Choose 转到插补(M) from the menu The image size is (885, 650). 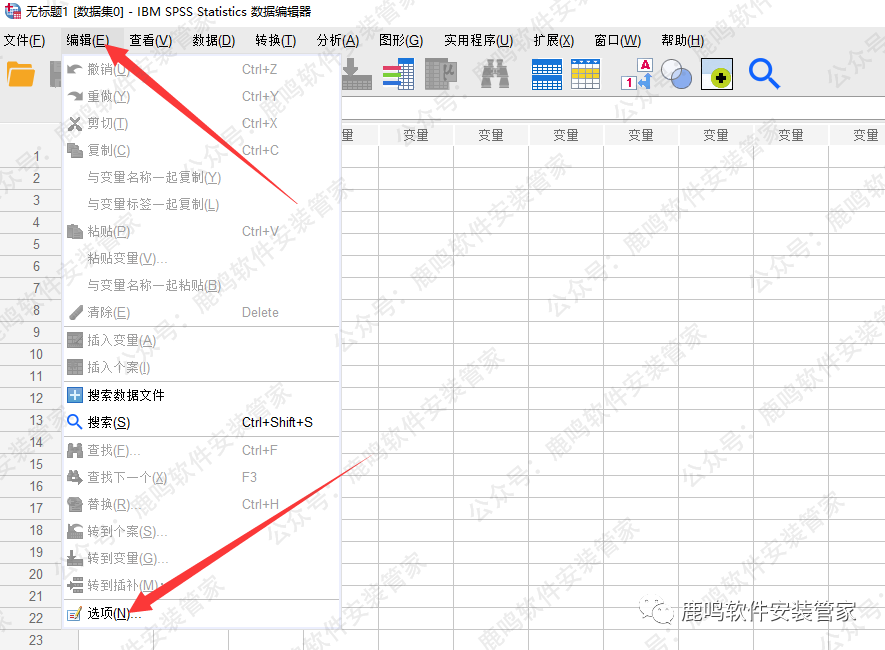201,586
